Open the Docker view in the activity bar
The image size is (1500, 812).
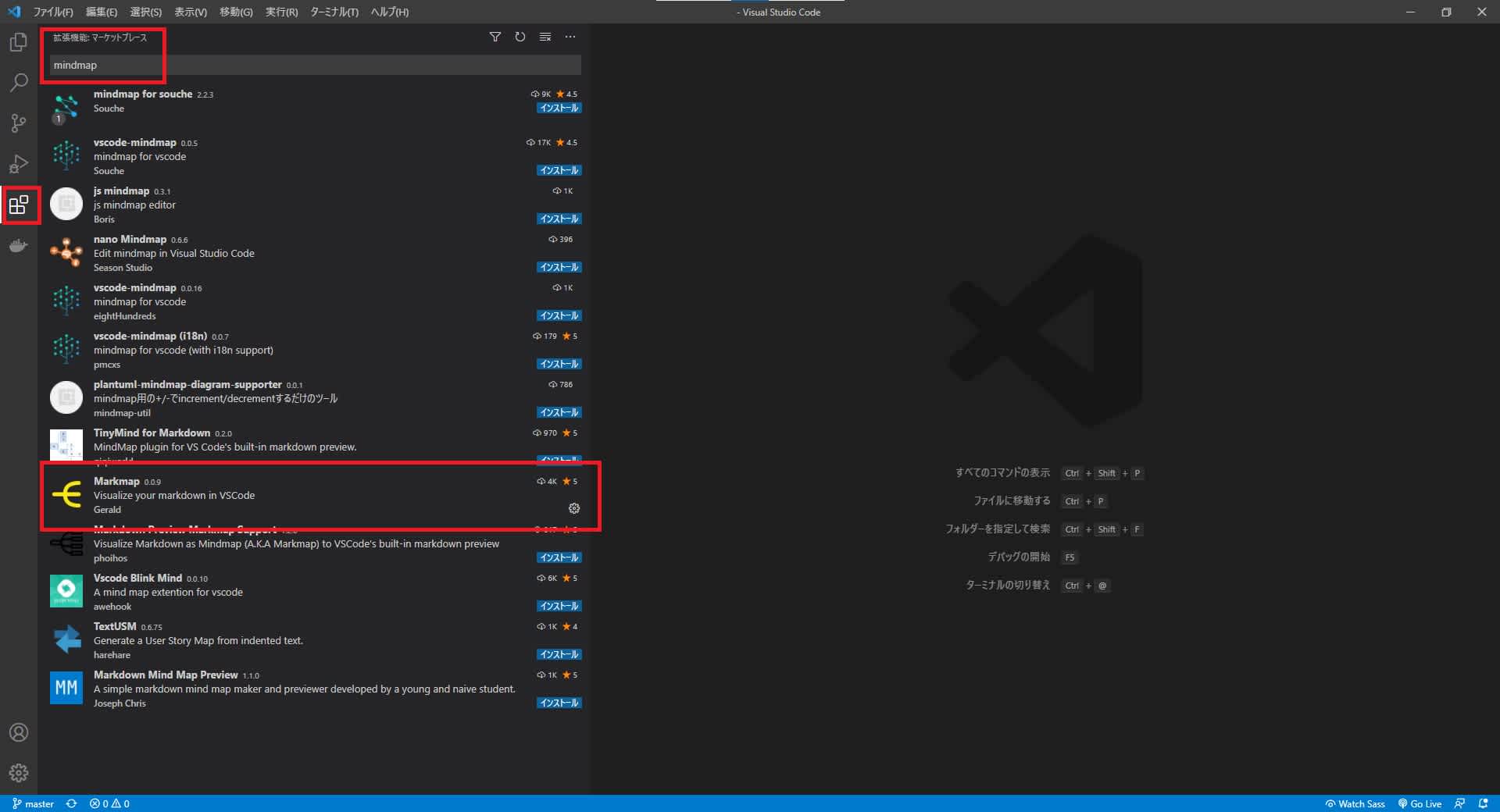coord(19,246)
